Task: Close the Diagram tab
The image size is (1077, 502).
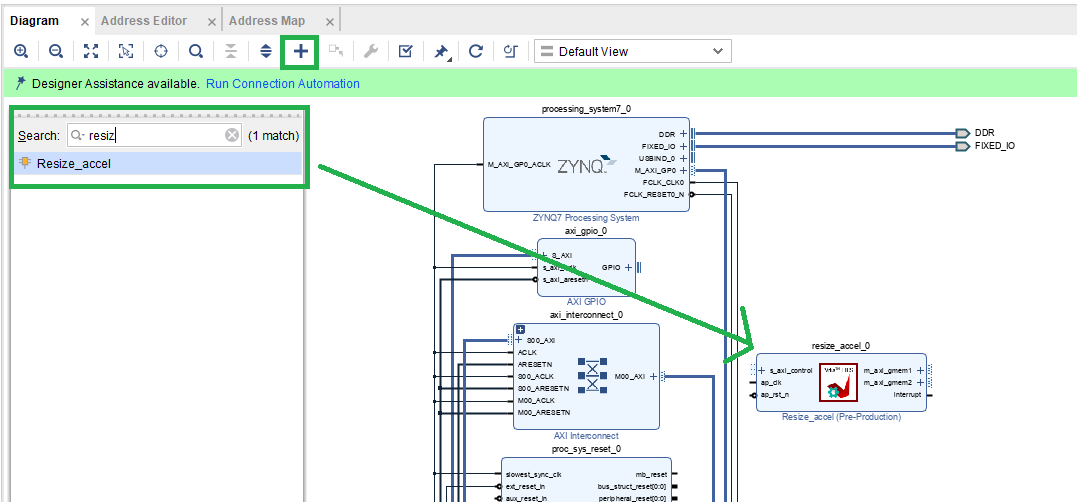Action: (x=84, y=22)
